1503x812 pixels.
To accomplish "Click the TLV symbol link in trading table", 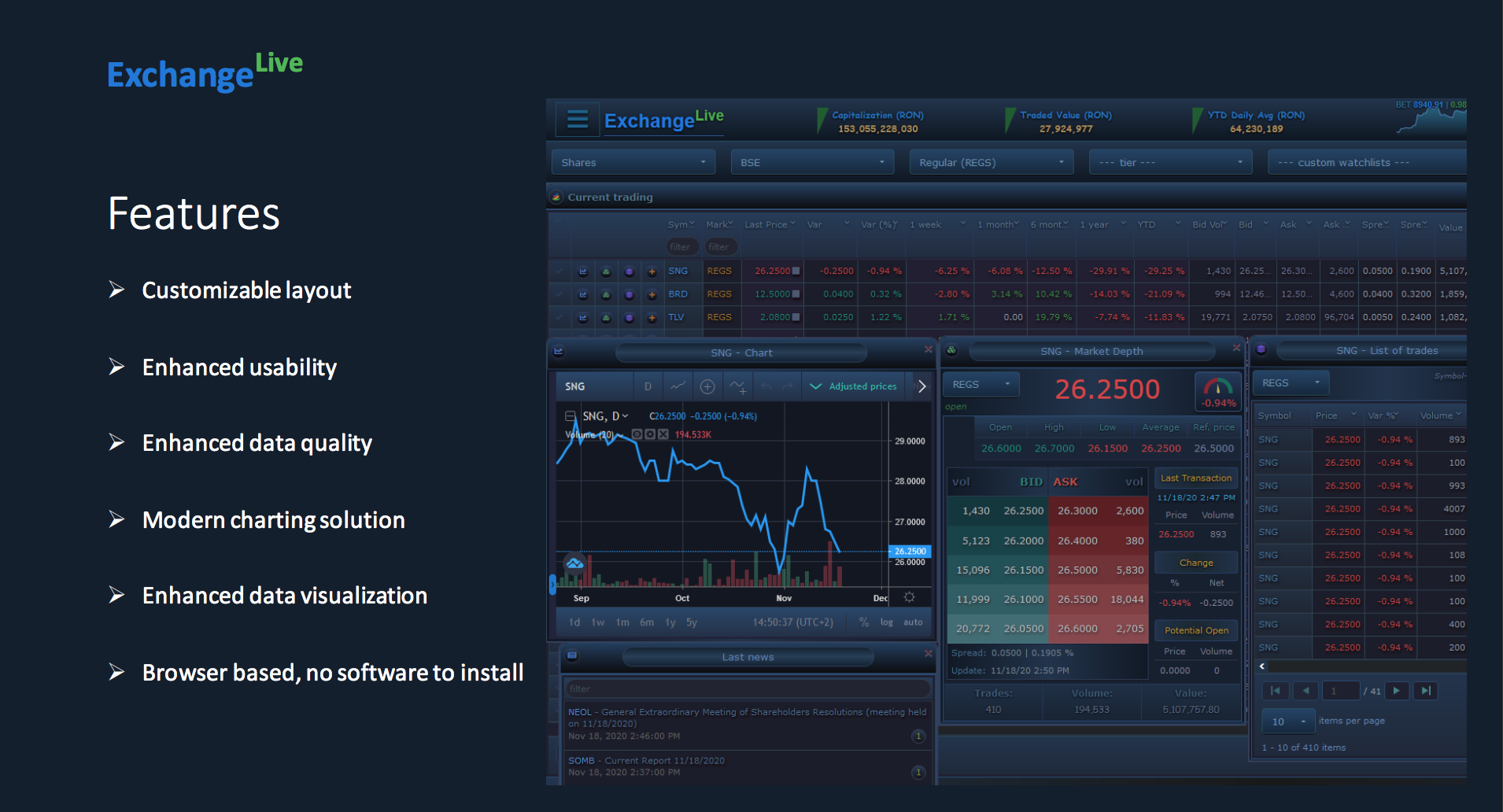I will click(x=676, y=318).
